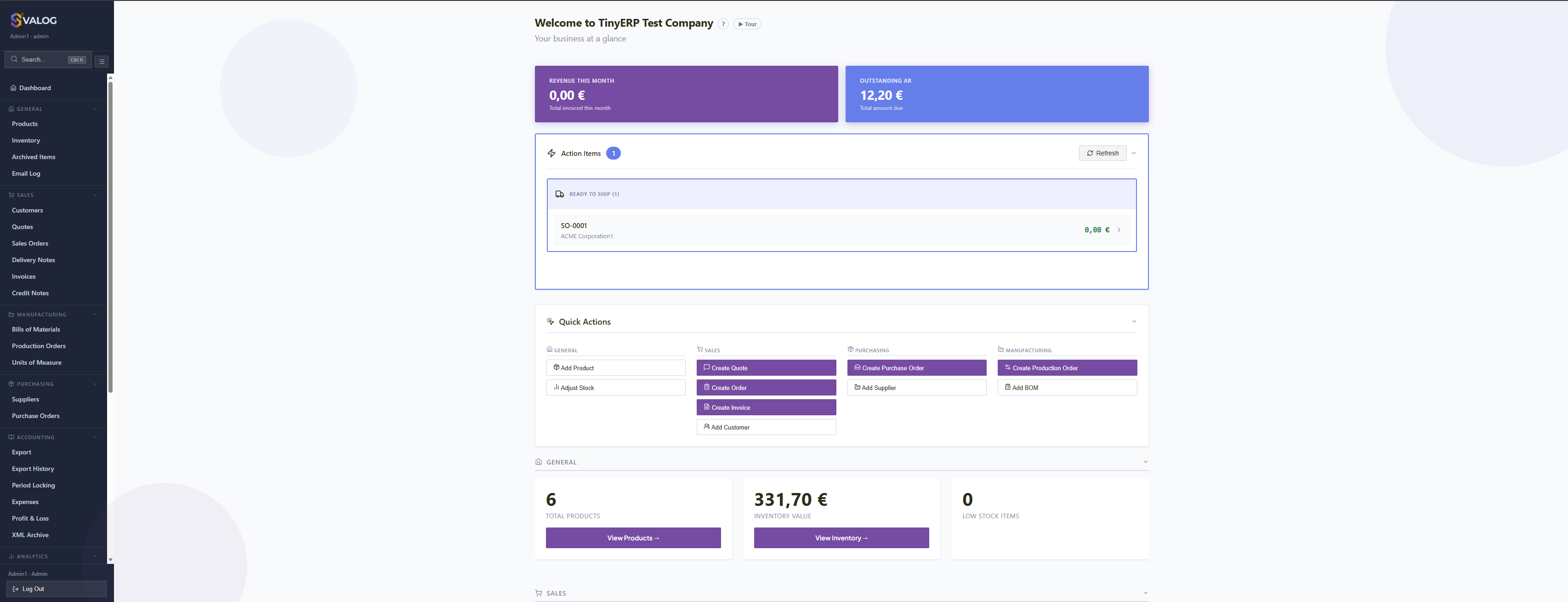Viewport: 1568px width, 602px height.
Task: Click the Svalog logo
Action: pyautogui.click(x=34, y=20)
